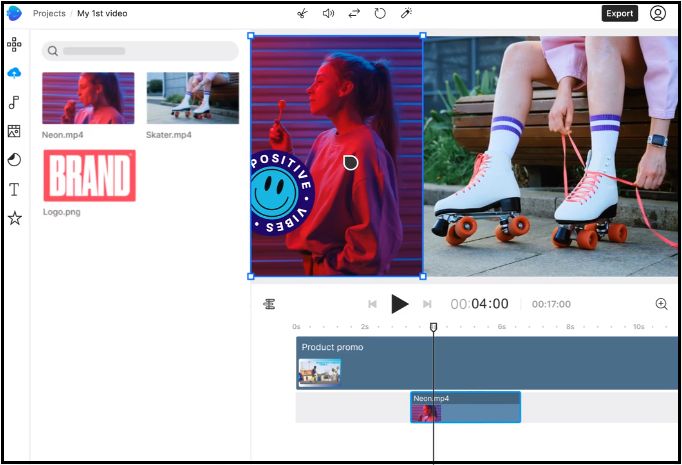Screen dimensions: 682x465
Task: Click the Skater.mp4 file name label
Action: pyautogui.click(x=169, y=135)
